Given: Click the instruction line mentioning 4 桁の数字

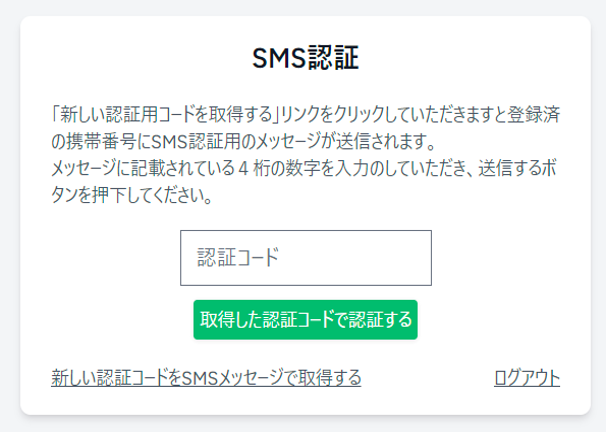Looking at the screenshot, I should (x=300, y=167).
